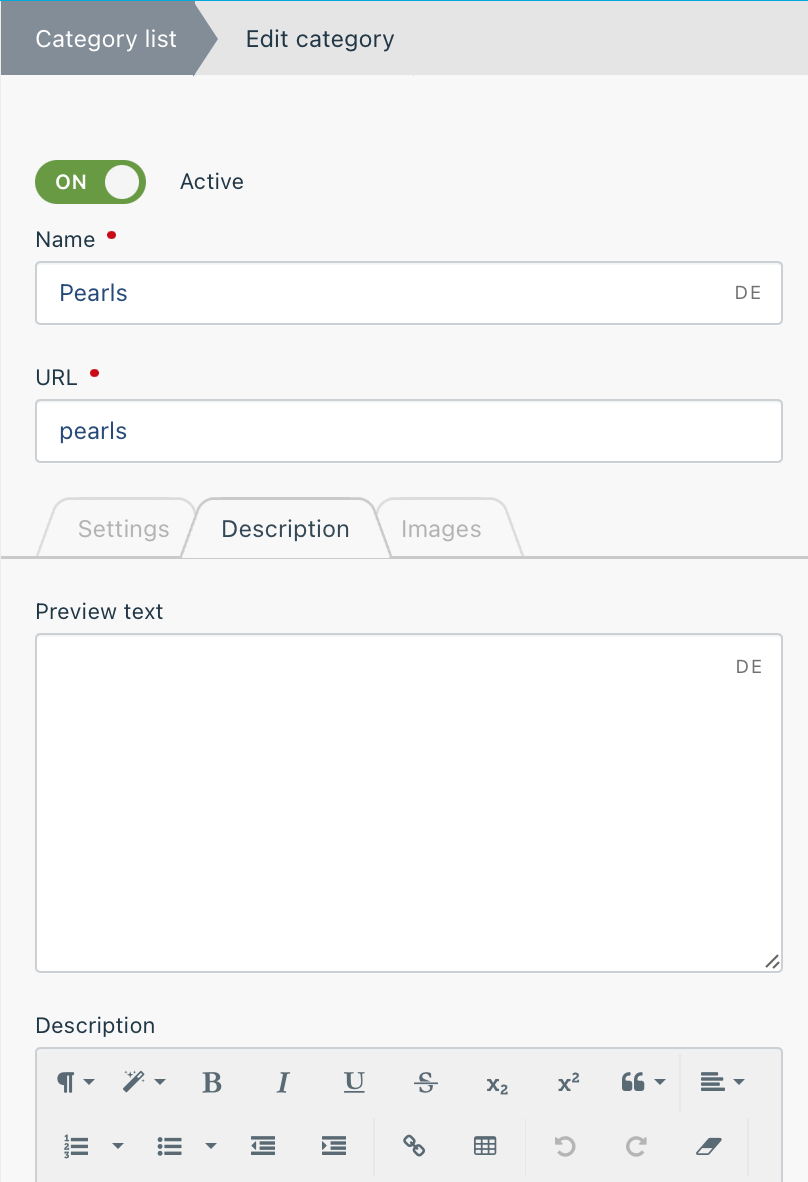Click into the Preview text area
This screenshot has height=1182, width=808.
409,803
